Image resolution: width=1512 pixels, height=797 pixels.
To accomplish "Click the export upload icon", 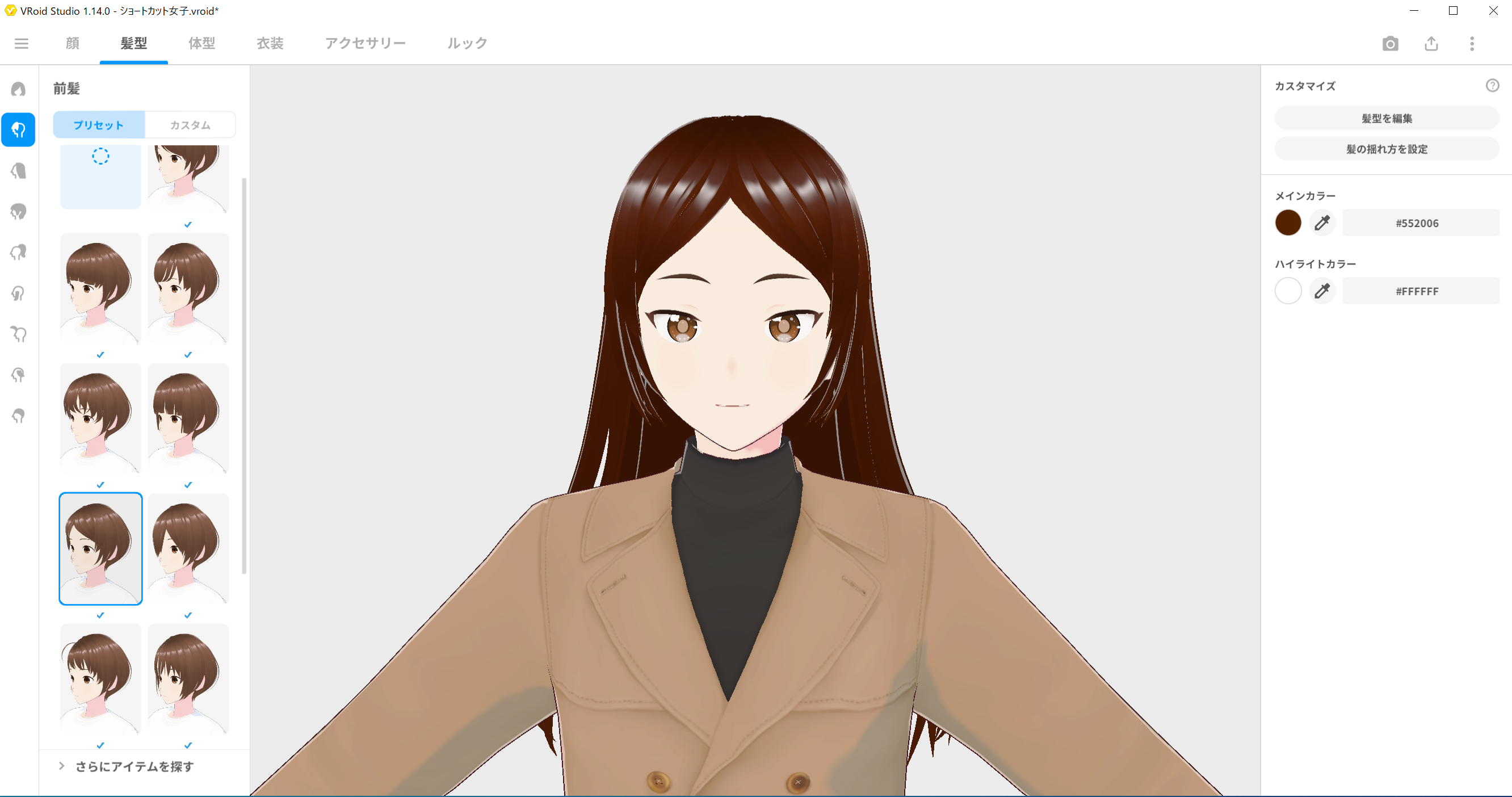I will [x=1431, y=44].
